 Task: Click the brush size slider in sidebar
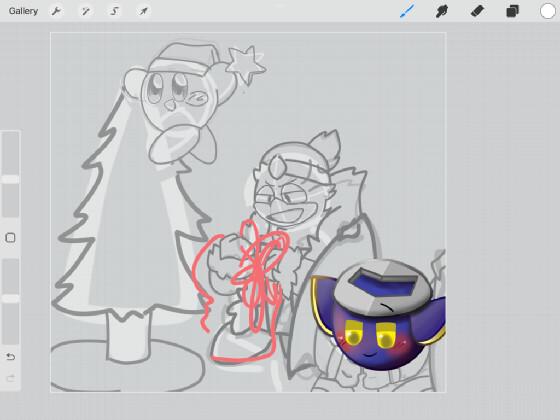[x=11, y=174]
